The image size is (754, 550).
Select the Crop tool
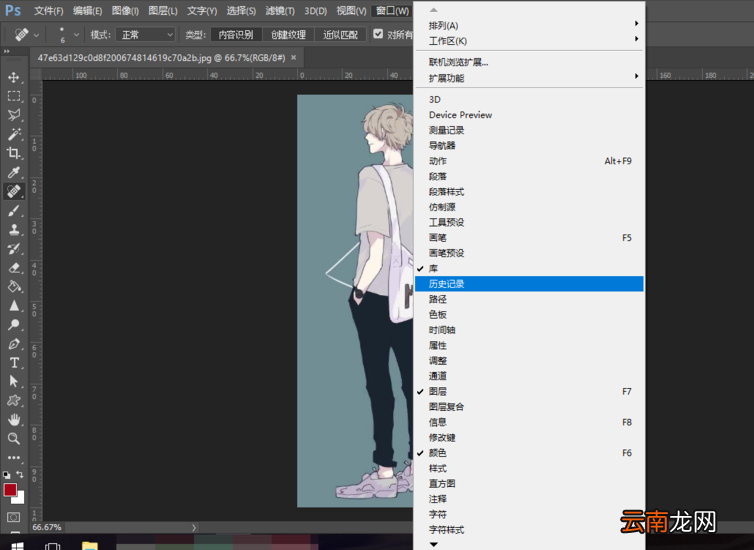13,153
